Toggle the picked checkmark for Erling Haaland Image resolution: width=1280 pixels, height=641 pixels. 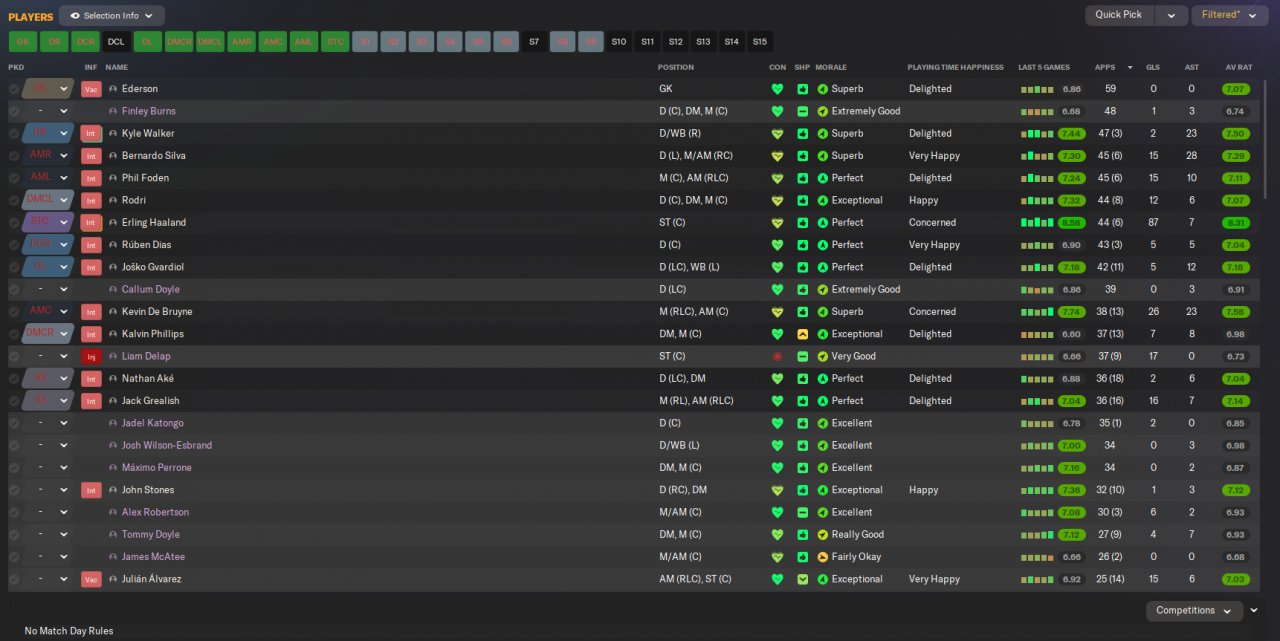coord(14,222)
